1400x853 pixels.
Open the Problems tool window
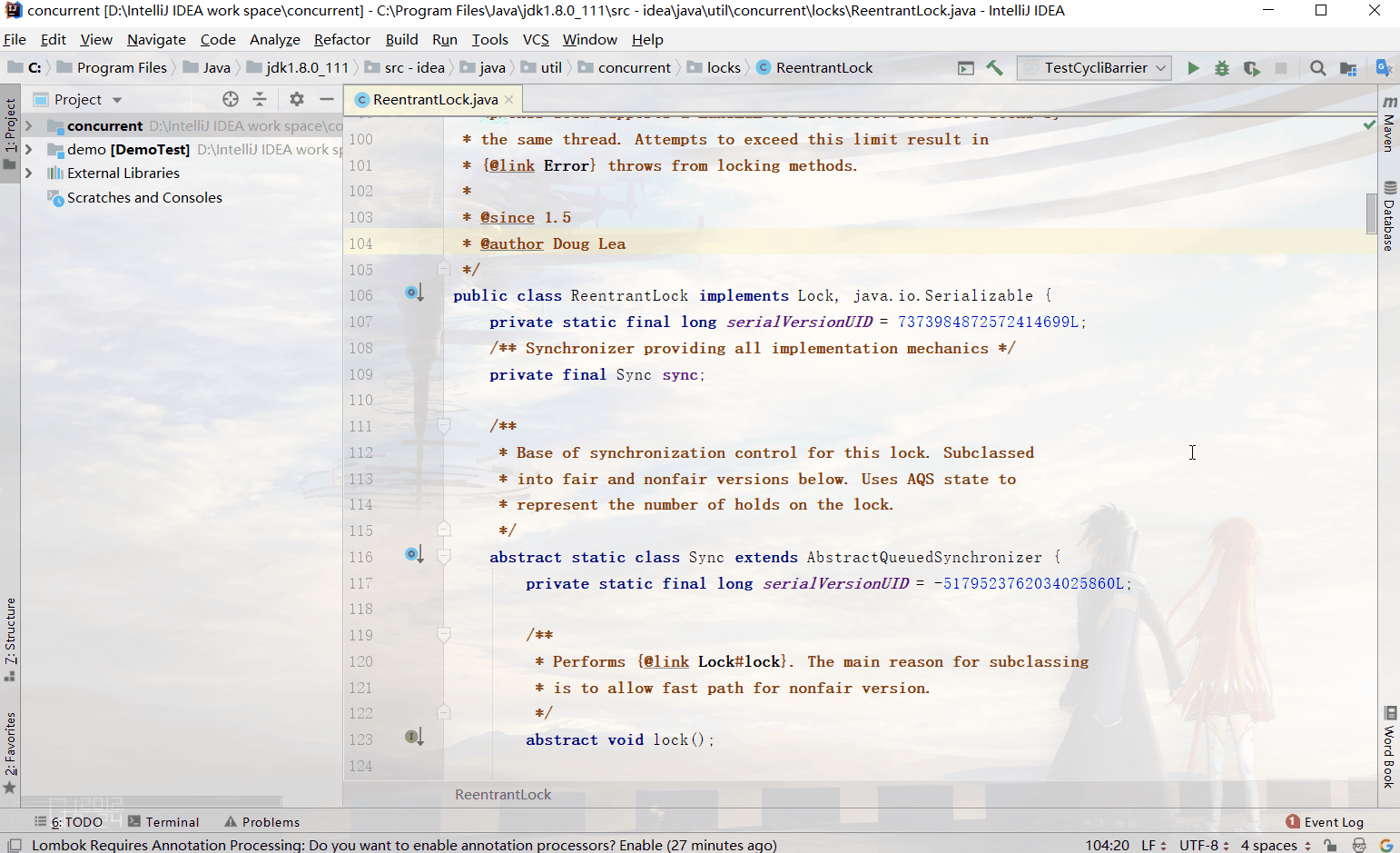point(261,822)
